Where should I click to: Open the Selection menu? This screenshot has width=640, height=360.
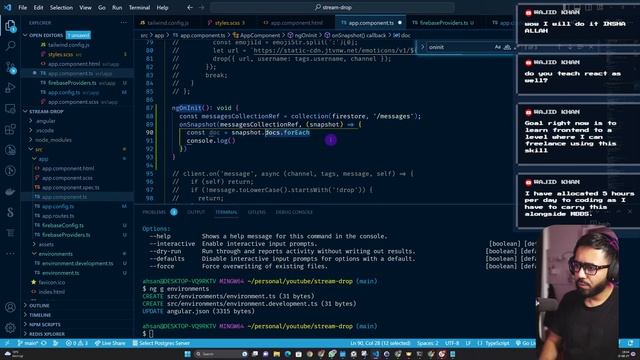coord(61,7)
